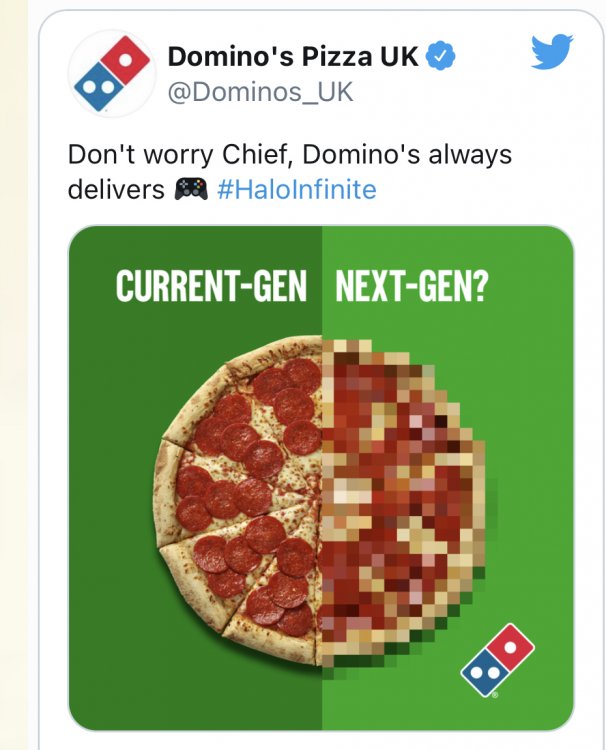This screenshot has width=606, height=750.
Task: Open the #HaloInfinite hashtag
Action: (296, 189)
